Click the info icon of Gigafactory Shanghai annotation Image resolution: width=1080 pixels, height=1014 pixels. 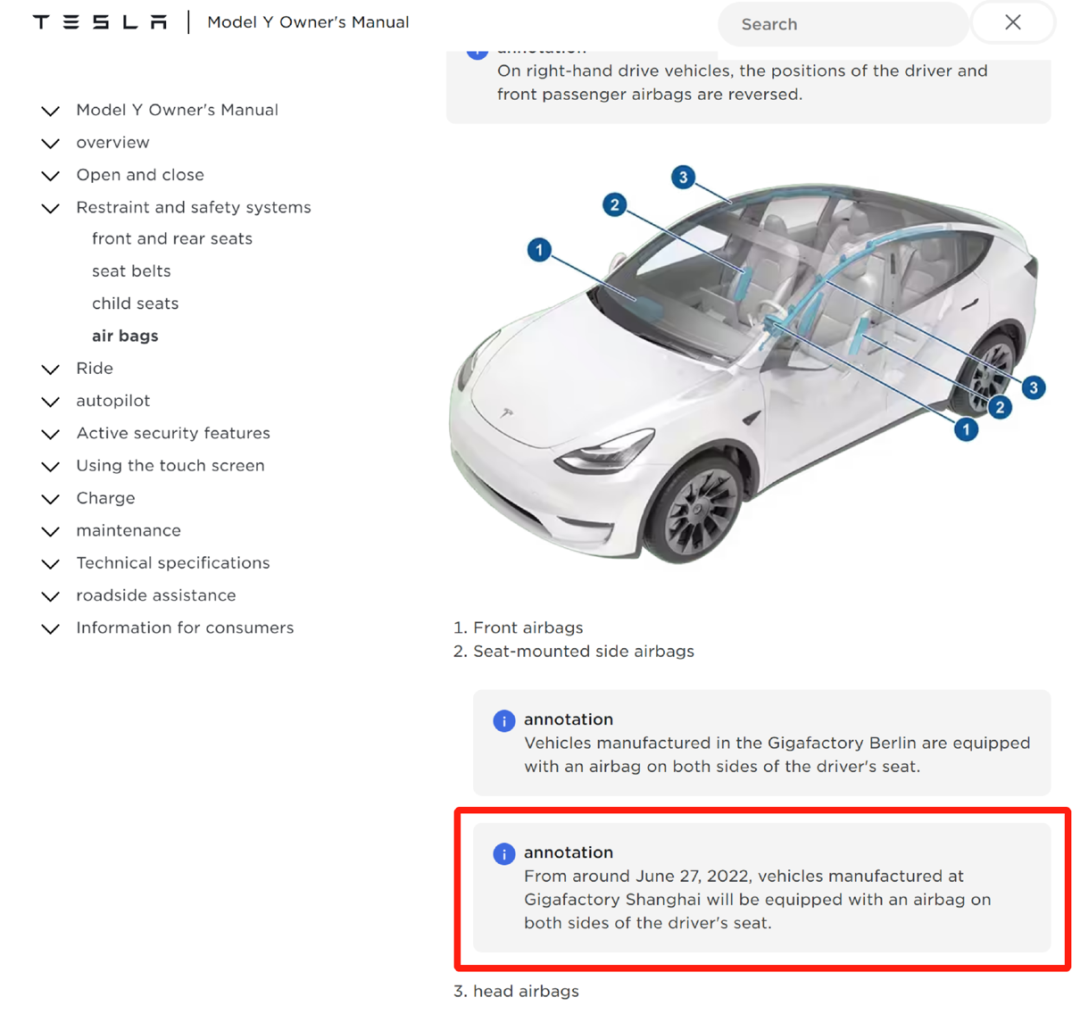504,853
